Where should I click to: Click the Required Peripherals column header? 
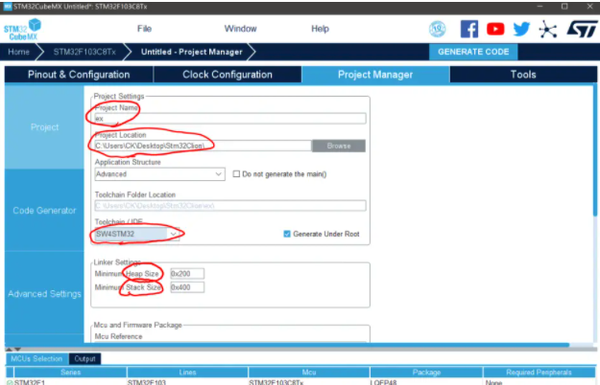click(539, 372)
